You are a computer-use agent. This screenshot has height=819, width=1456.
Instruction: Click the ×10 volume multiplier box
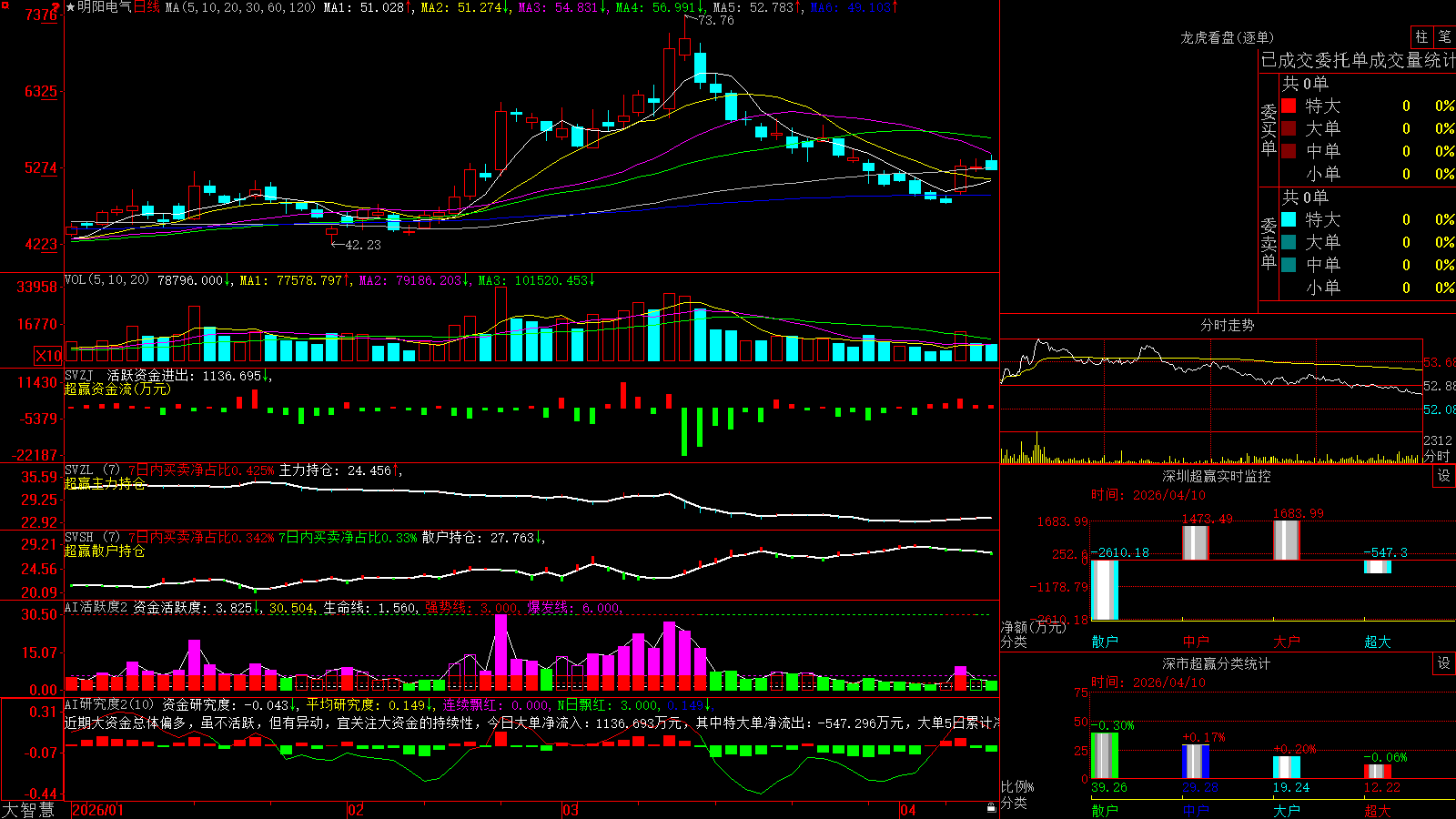click(48, 356)
